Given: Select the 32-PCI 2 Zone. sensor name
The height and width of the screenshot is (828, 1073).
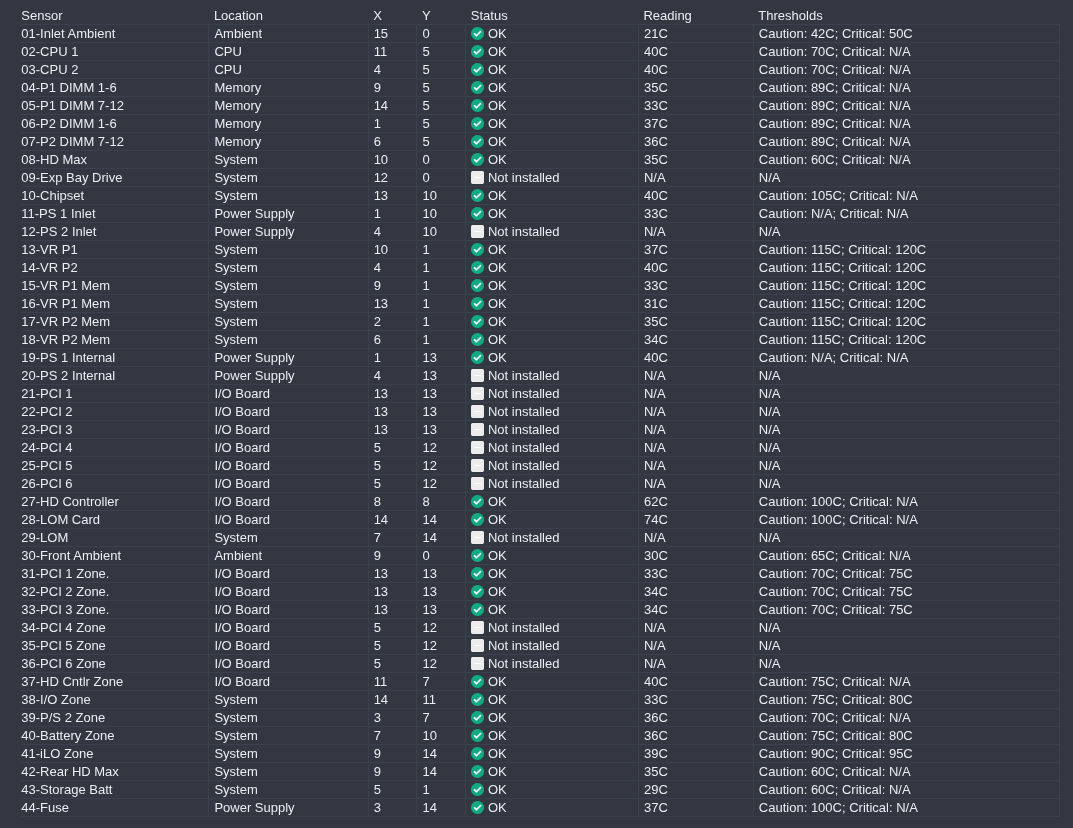Looking at the screenshot, I should 65,592.
